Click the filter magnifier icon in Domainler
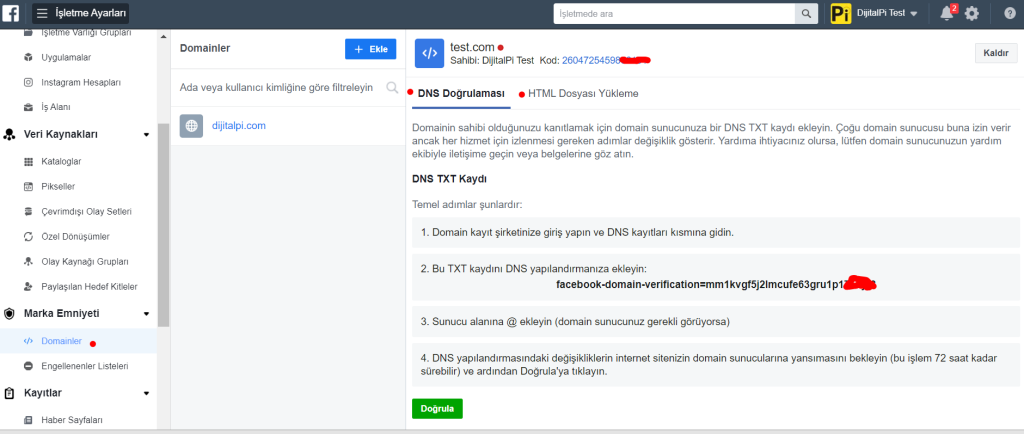Image resolution: width=1024 pixels, height=434 pixels. pyautogui.click(x=392, y=87)
